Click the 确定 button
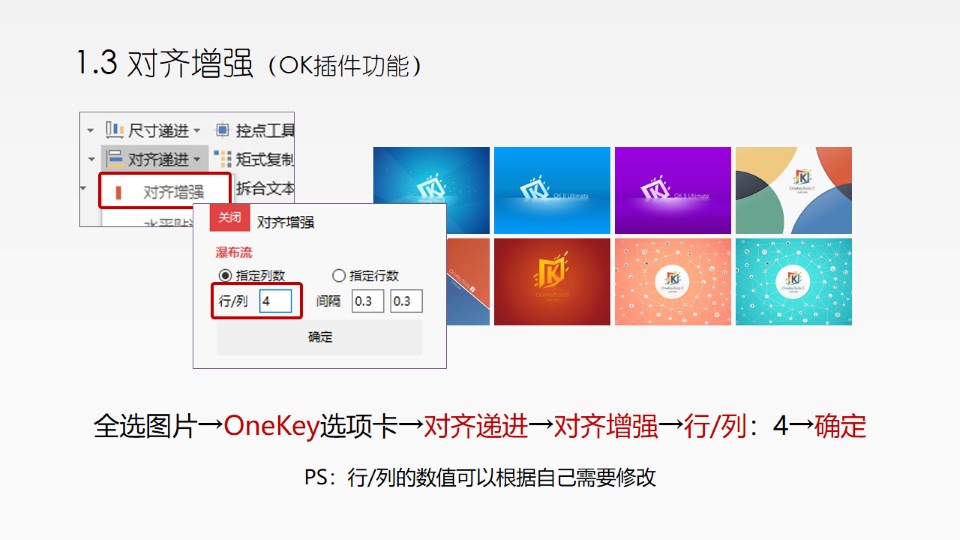The width and height of the screenshot is (960, 540). 320,337
